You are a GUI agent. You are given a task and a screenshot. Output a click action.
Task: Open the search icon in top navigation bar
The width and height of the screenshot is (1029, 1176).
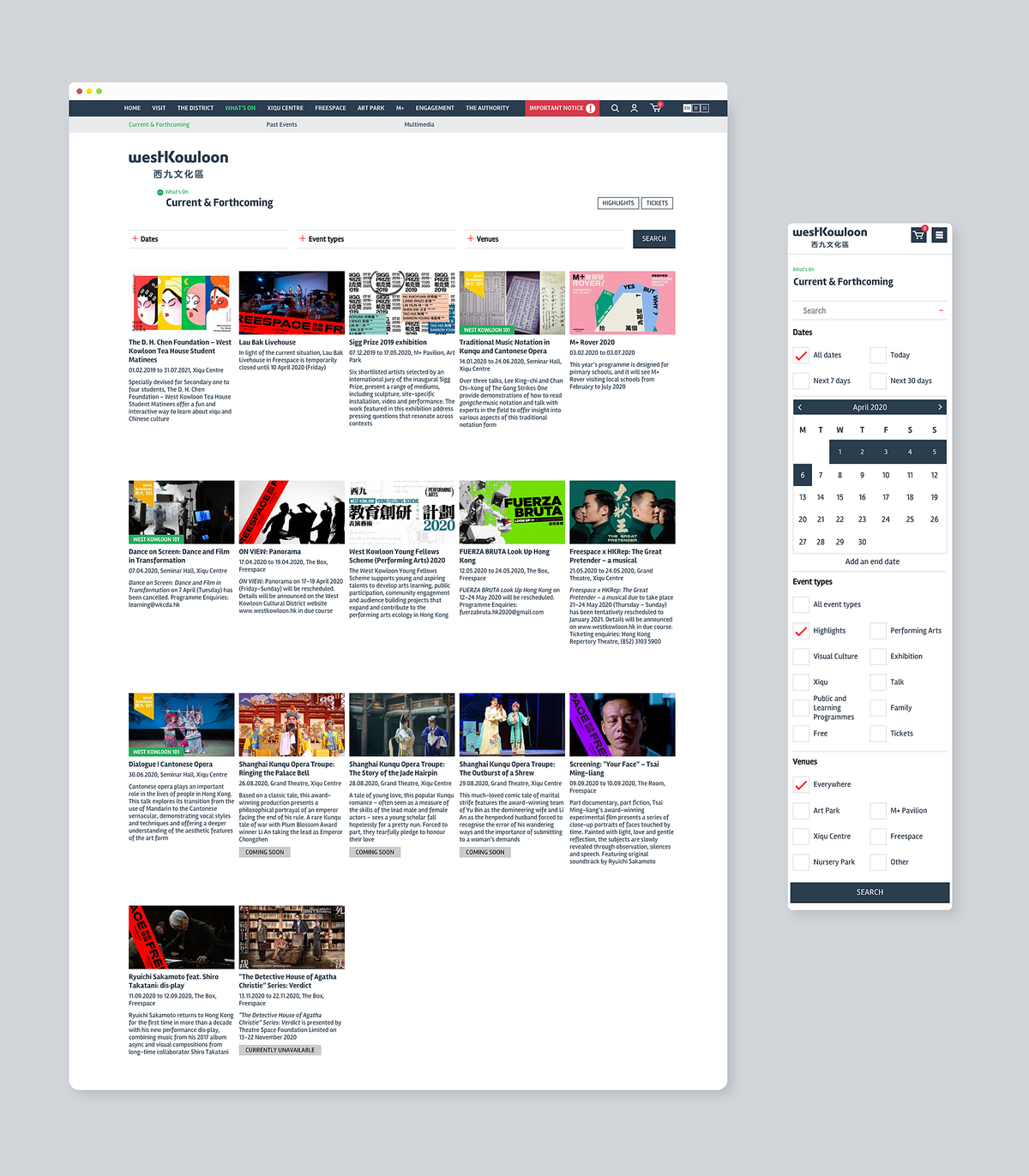click(615, 108)
